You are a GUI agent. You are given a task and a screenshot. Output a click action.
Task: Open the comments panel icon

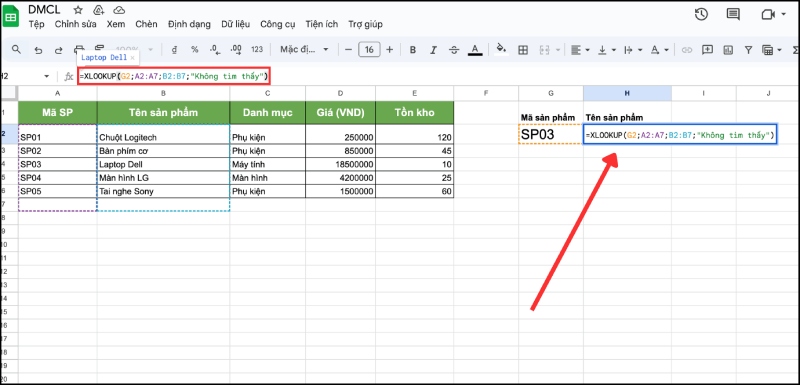click(733, 14)
